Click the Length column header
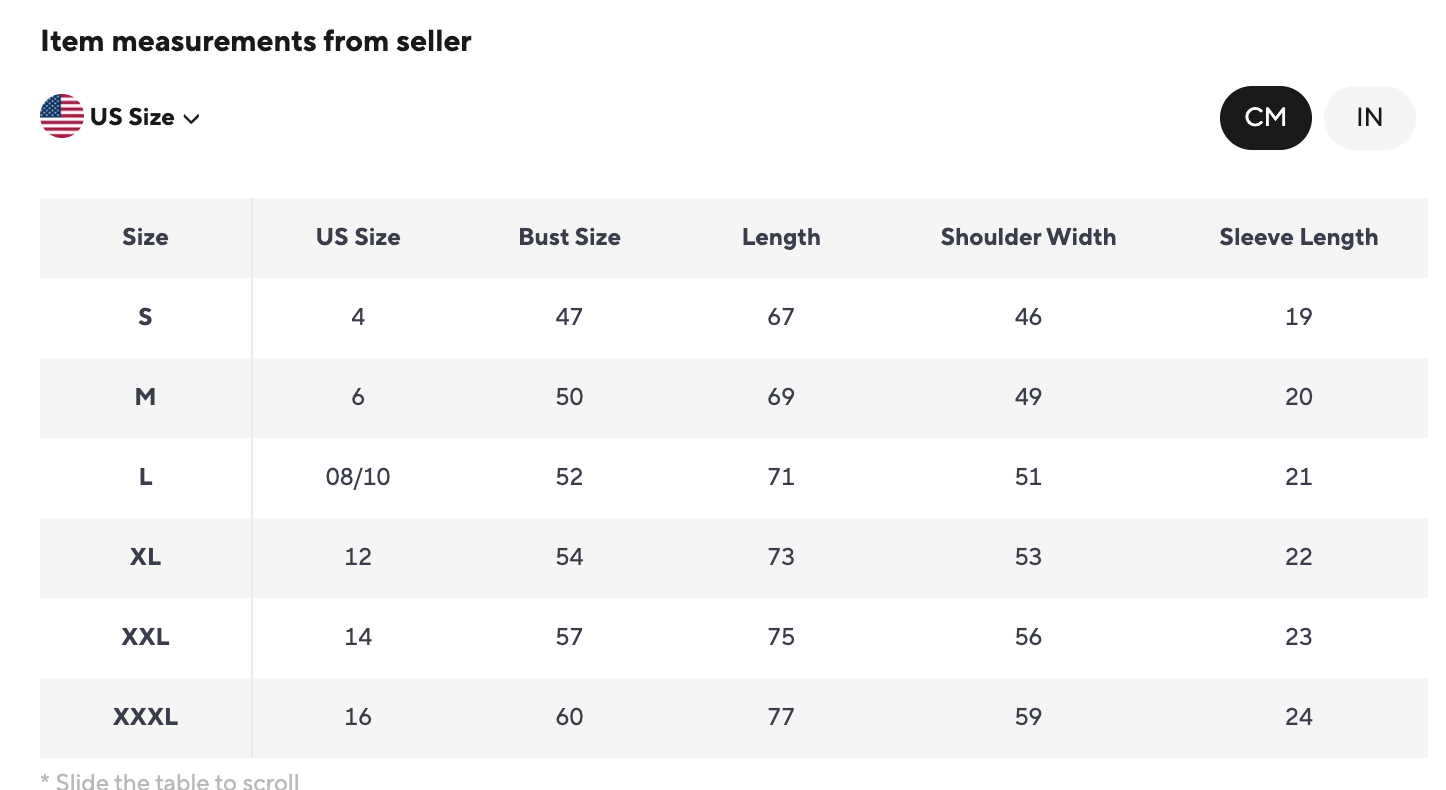This screenshot has width=1446, height=790. click(x=781, y=237)
